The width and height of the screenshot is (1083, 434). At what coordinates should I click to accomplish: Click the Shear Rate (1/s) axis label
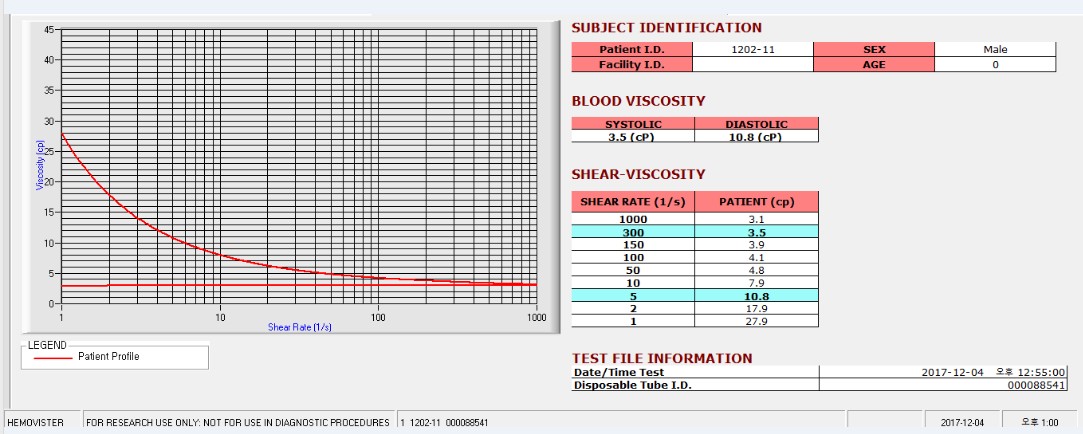pyautogui.click(x=300, y=327)
